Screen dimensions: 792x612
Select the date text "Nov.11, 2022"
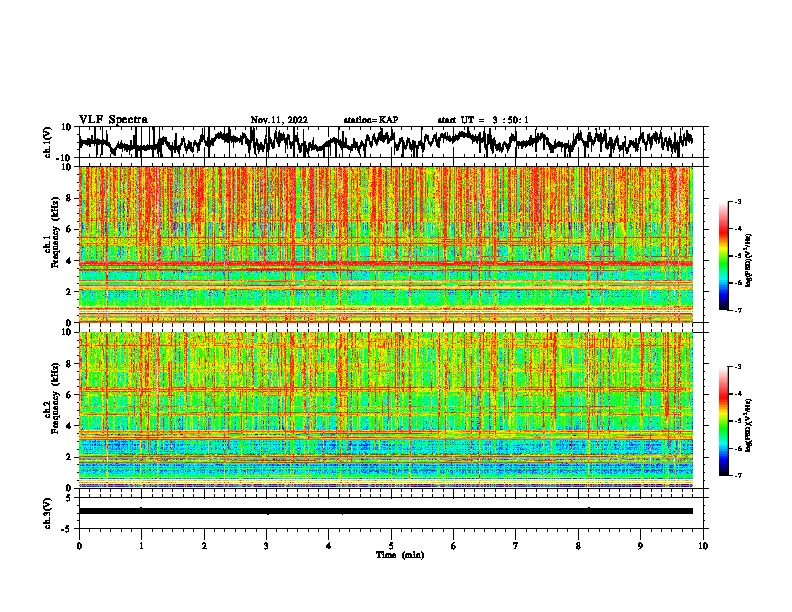[279, 120]
